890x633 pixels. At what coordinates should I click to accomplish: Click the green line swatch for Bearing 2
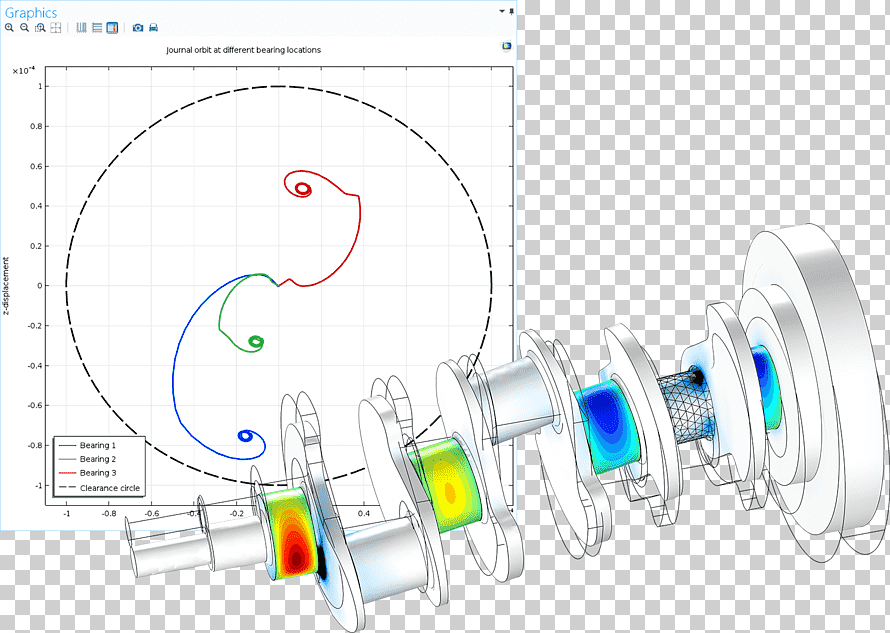coord(67,459)
